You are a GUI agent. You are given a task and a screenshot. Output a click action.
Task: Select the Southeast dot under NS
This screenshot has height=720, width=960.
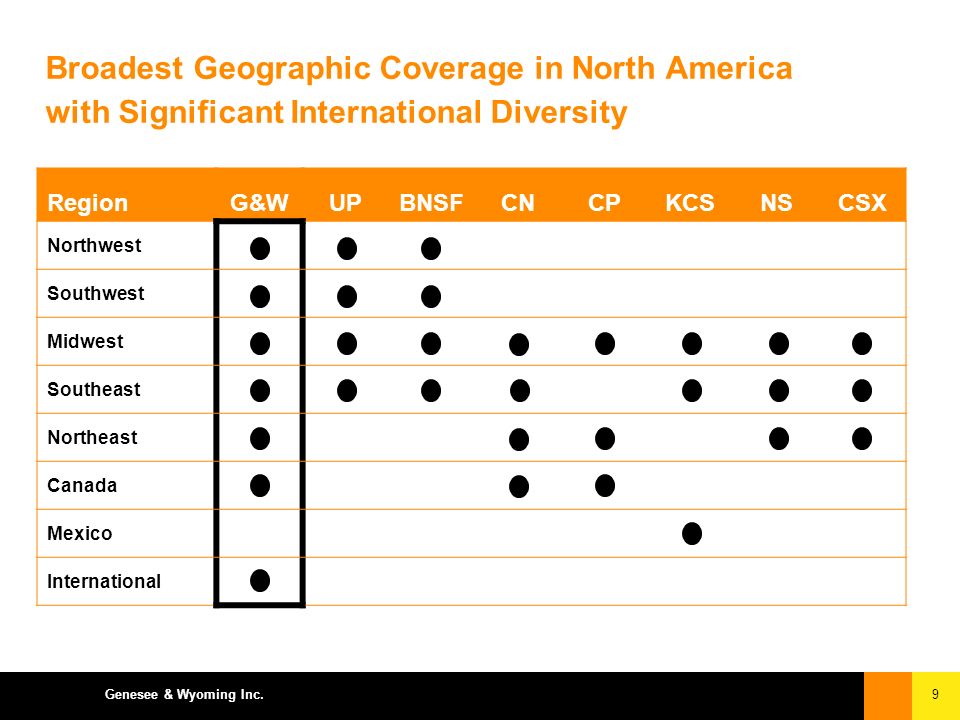779,391
